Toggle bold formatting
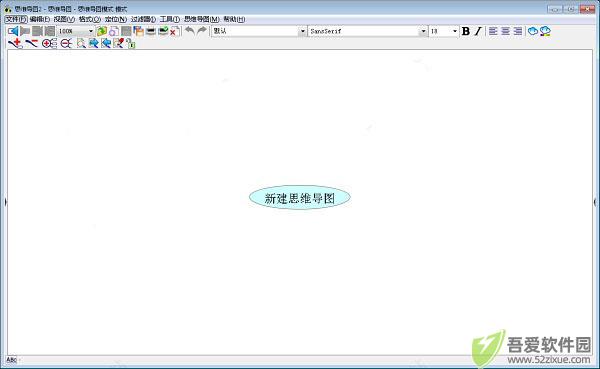Viewport: 600px width, 369px height. 466,31
